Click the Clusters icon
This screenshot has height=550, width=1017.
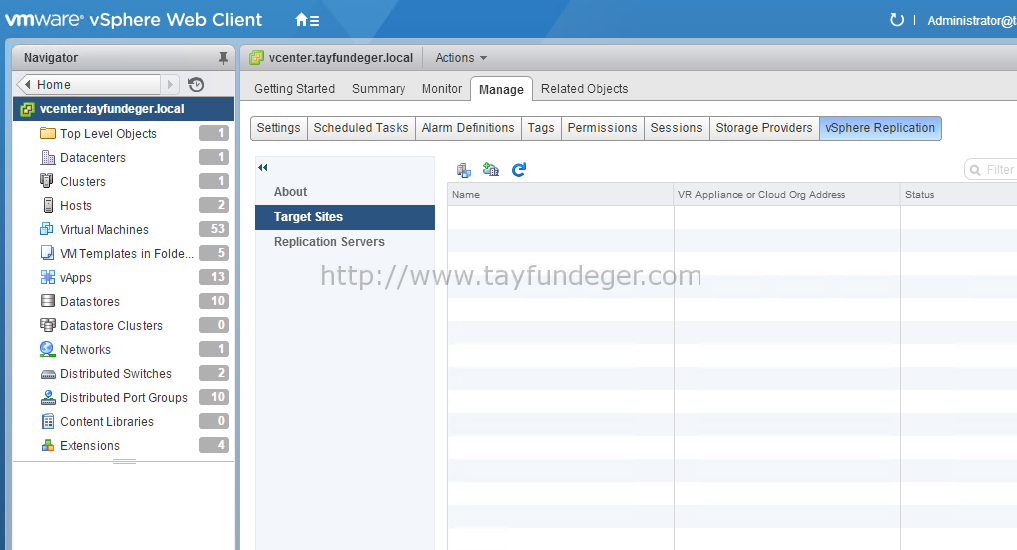point(47,181)
